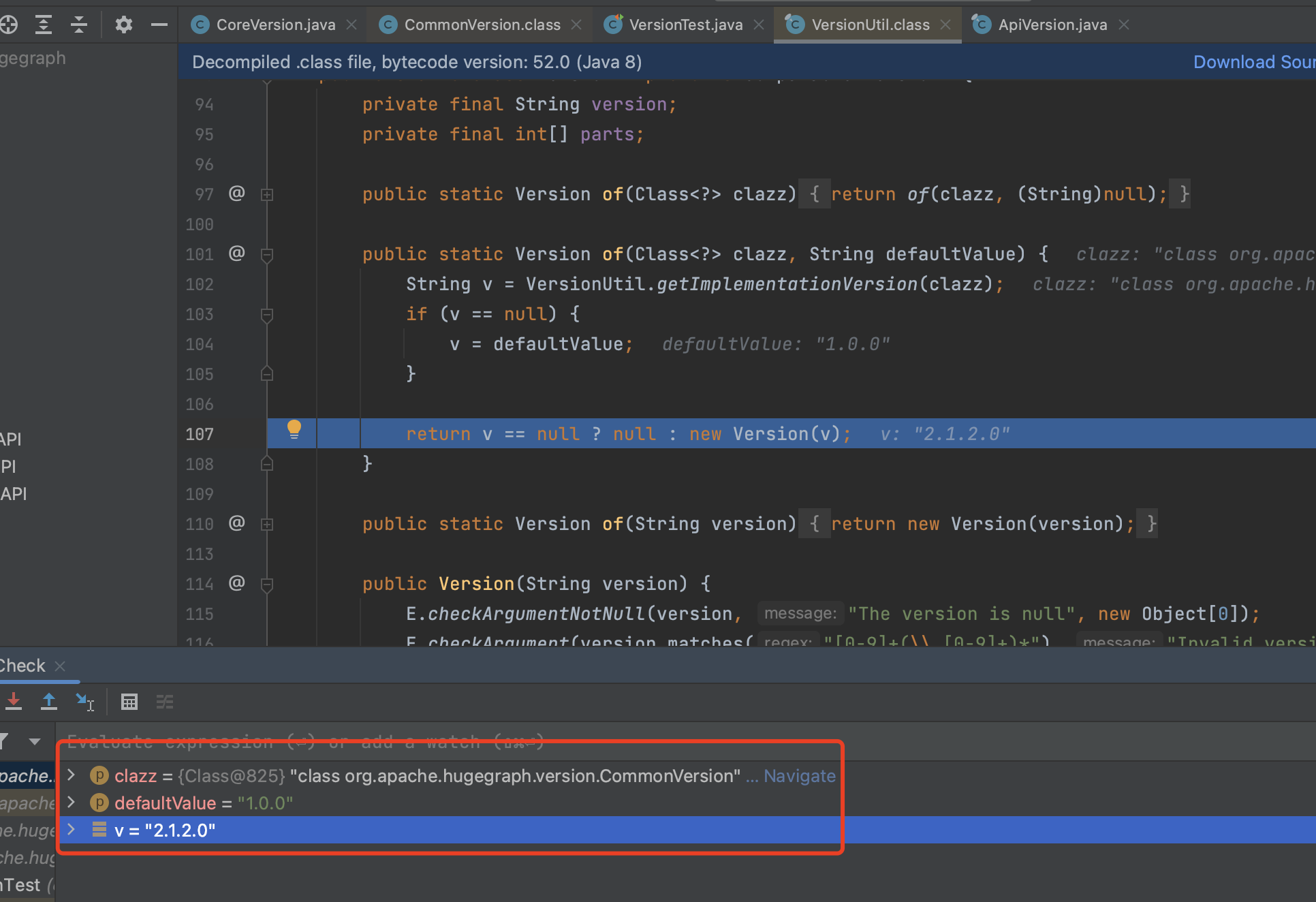The image size is (1316, 902).
Task: Open the project panel settings gear
Action: click(x=123, y=25)
